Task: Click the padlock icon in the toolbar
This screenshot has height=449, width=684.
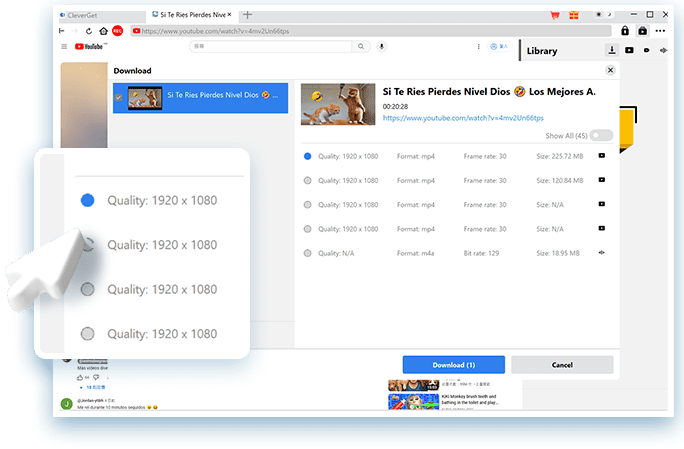Action: [625, 31]
